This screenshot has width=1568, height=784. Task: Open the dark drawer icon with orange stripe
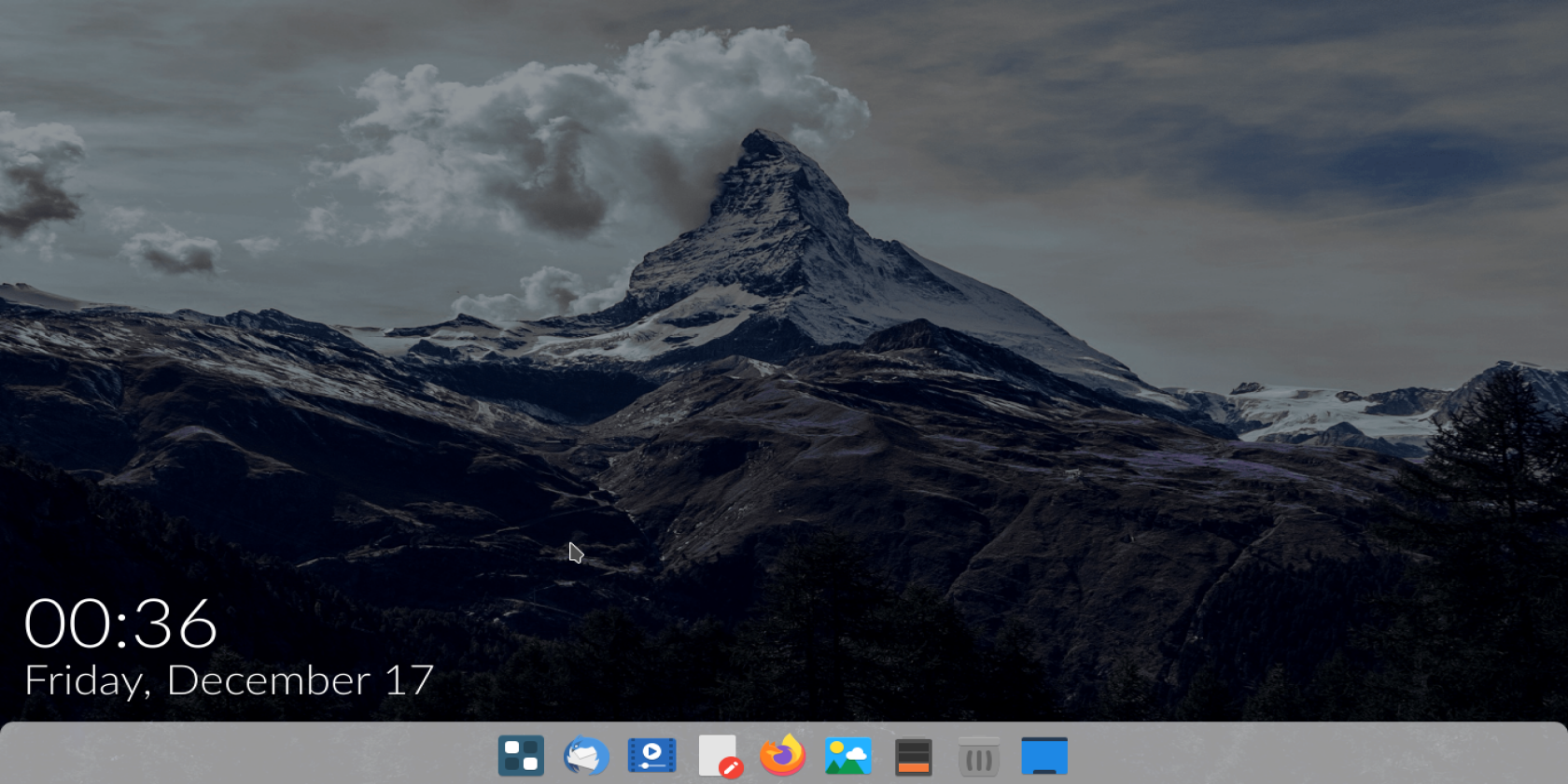click(x=913, y=757)
